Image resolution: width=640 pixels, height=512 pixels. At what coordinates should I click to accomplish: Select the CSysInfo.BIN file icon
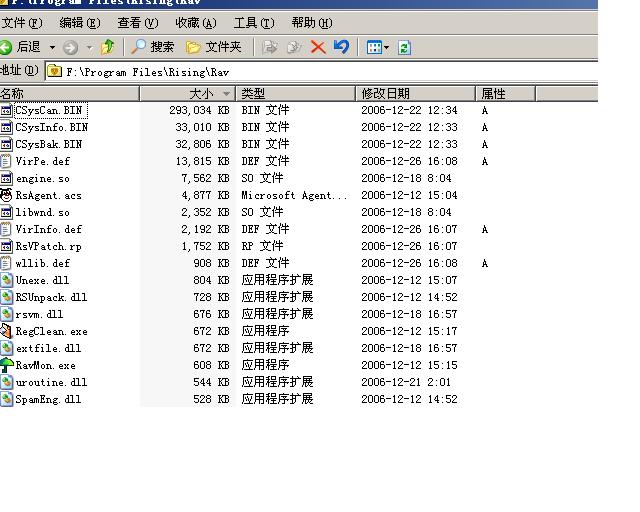6,127
